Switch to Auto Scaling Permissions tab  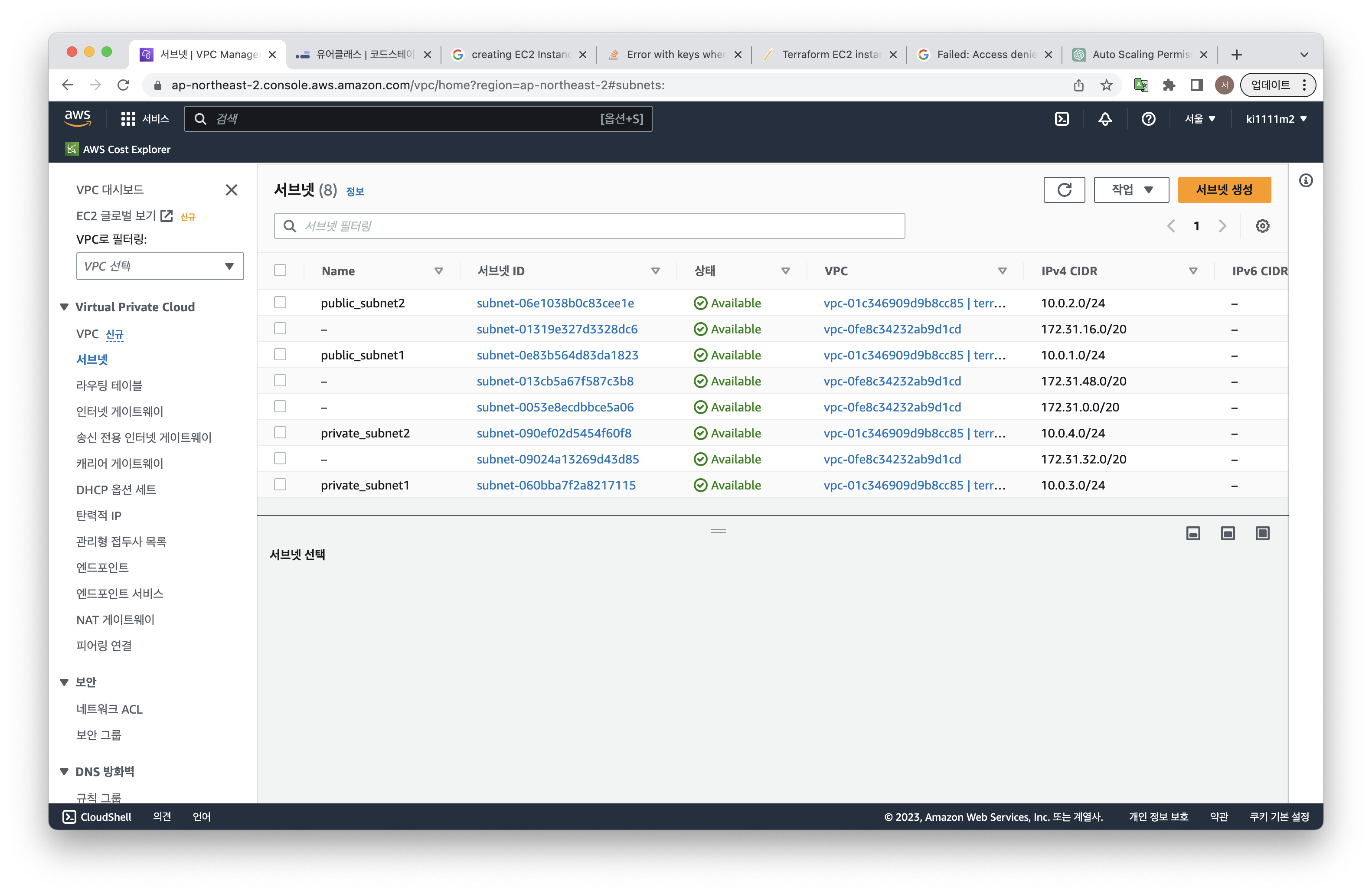pos(1140,55)
